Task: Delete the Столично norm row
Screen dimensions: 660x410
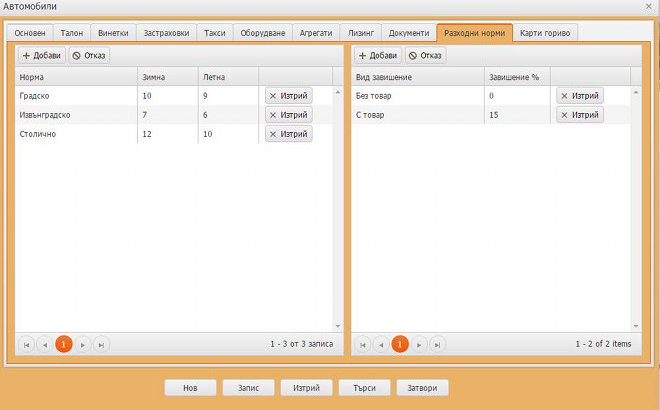Action: coord(288,134)
